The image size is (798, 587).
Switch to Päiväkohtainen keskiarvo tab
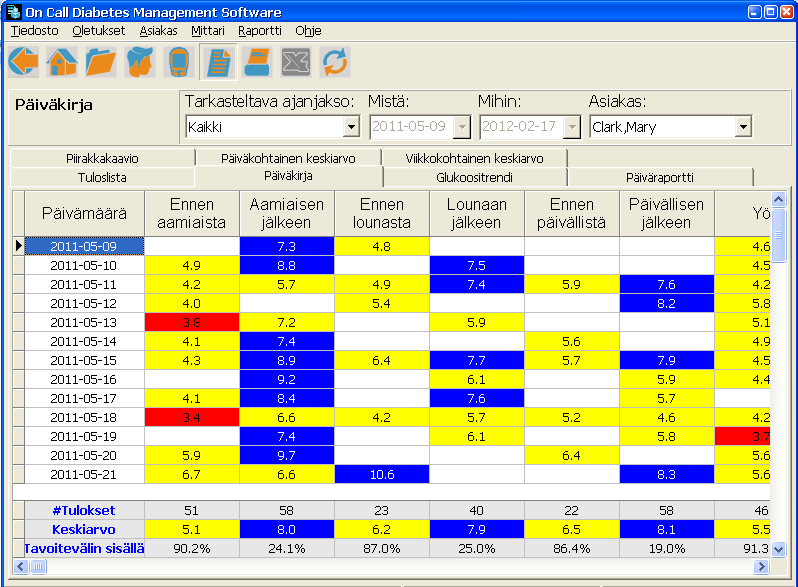tap(288, 158)
